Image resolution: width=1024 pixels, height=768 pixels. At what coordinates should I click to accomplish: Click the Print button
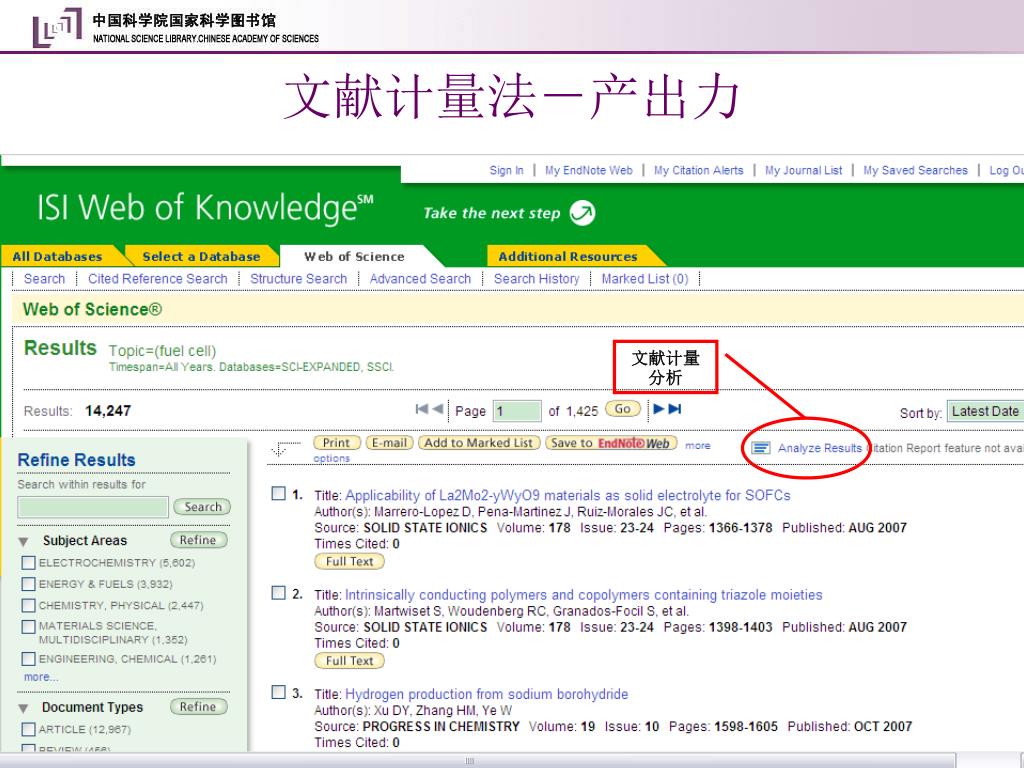point(337,443)
